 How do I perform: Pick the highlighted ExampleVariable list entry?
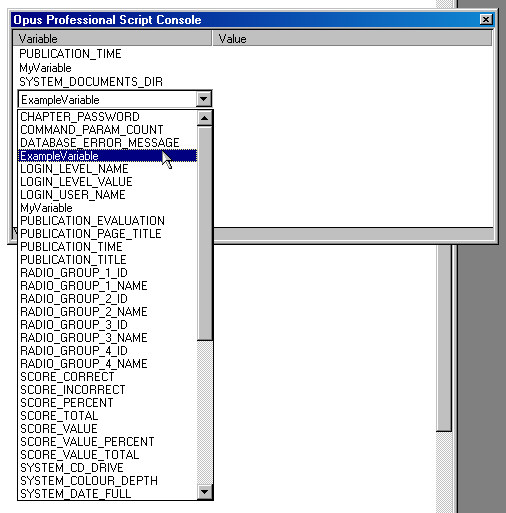(108, 156)
